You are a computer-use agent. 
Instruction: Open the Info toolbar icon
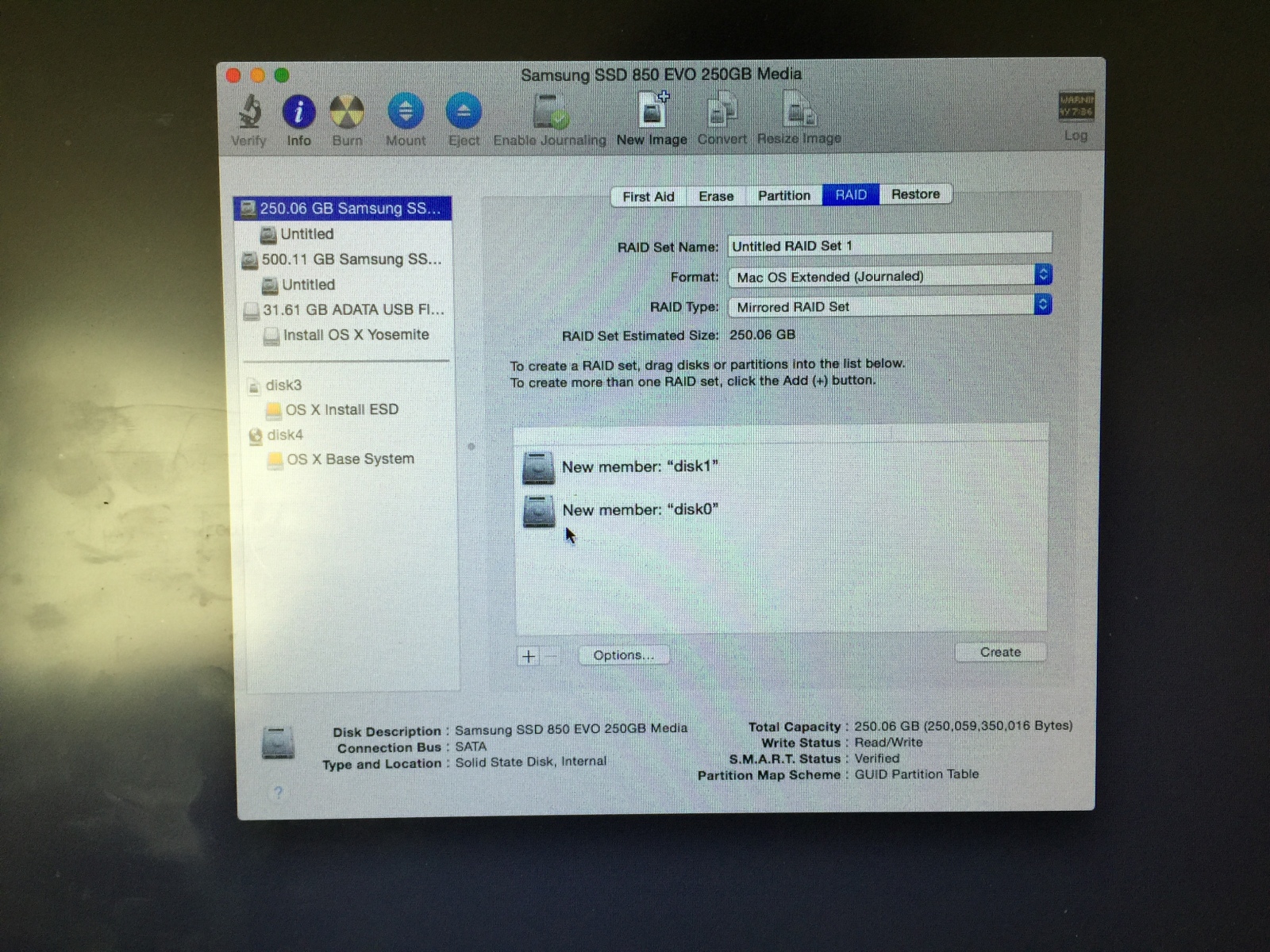[x=298, y=112]
